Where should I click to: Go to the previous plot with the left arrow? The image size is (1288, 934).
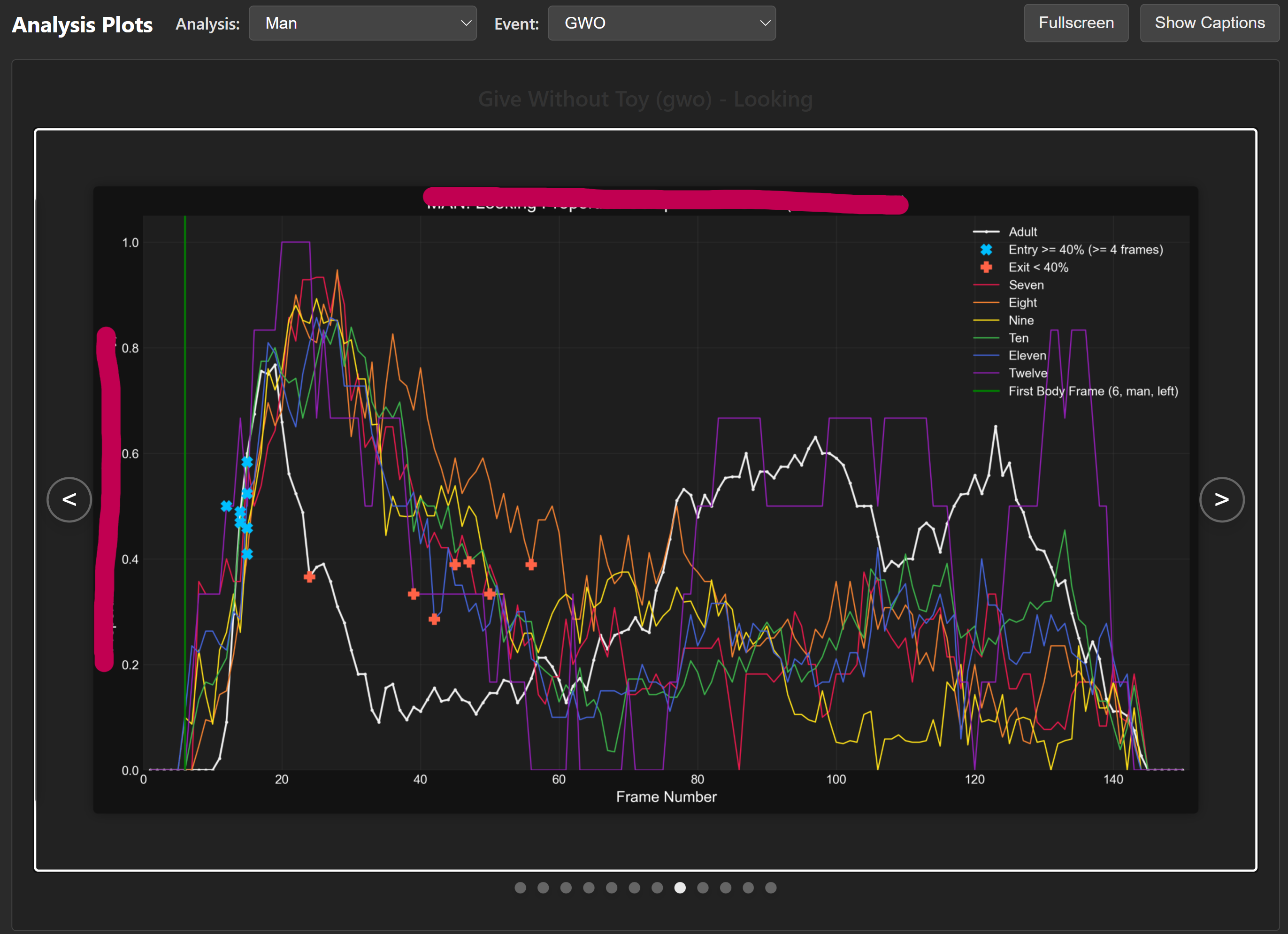69,500
